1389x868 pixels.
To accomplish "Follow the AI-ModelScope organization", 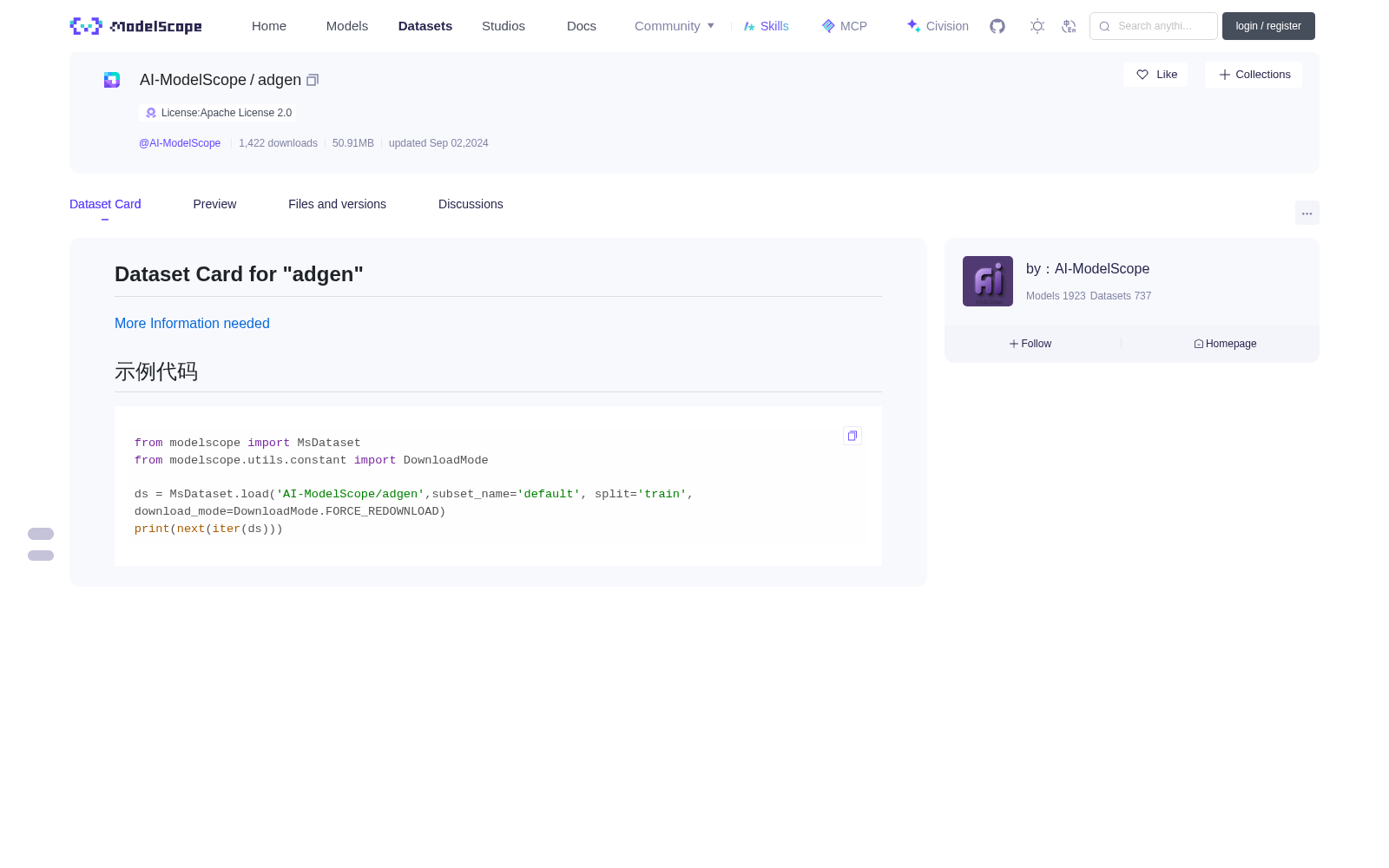I will tap(1030, 344).
